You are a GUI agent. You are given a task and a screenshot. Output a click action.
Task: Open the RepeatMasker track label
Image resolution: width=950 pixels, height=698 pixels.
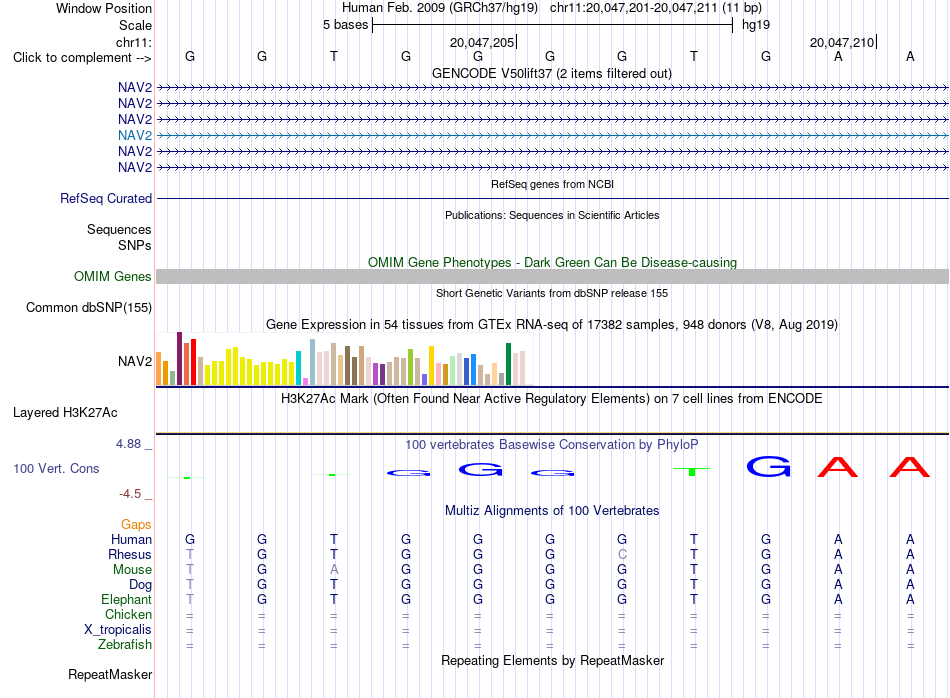click(110, 674)
